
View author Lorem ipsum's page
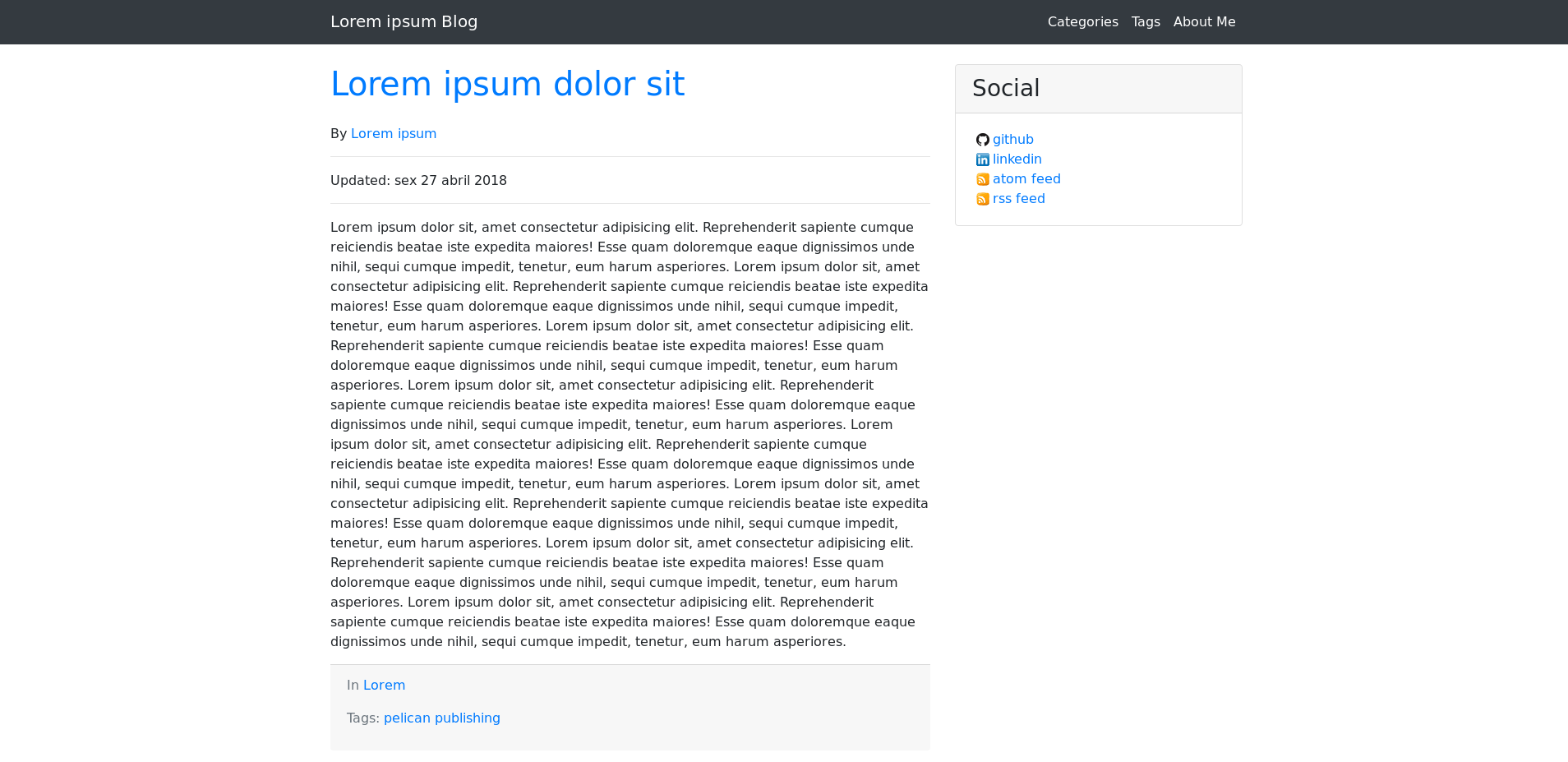tap(393, 134)
